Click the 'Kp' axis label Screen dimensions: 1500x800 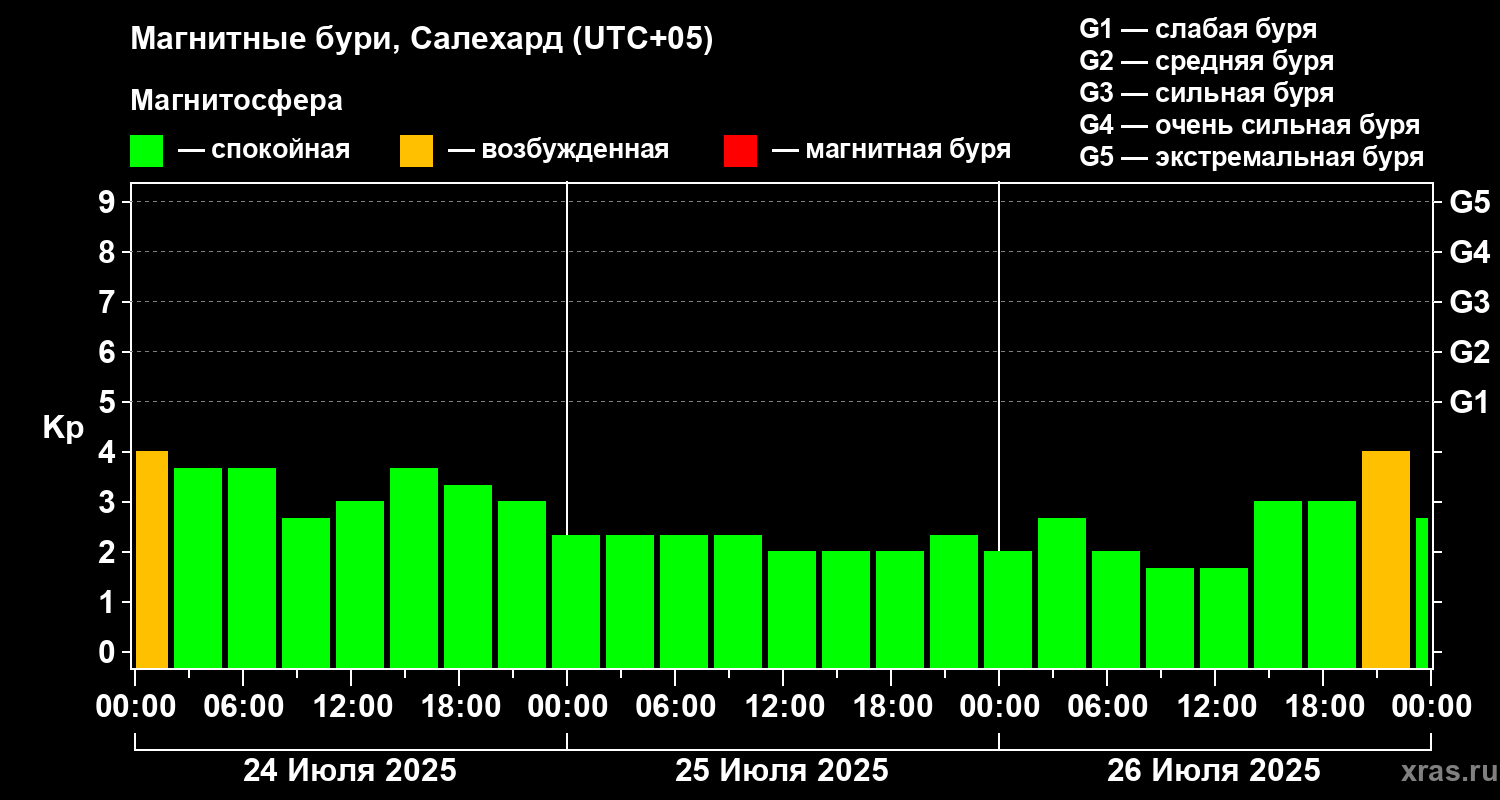pos(63,427)
